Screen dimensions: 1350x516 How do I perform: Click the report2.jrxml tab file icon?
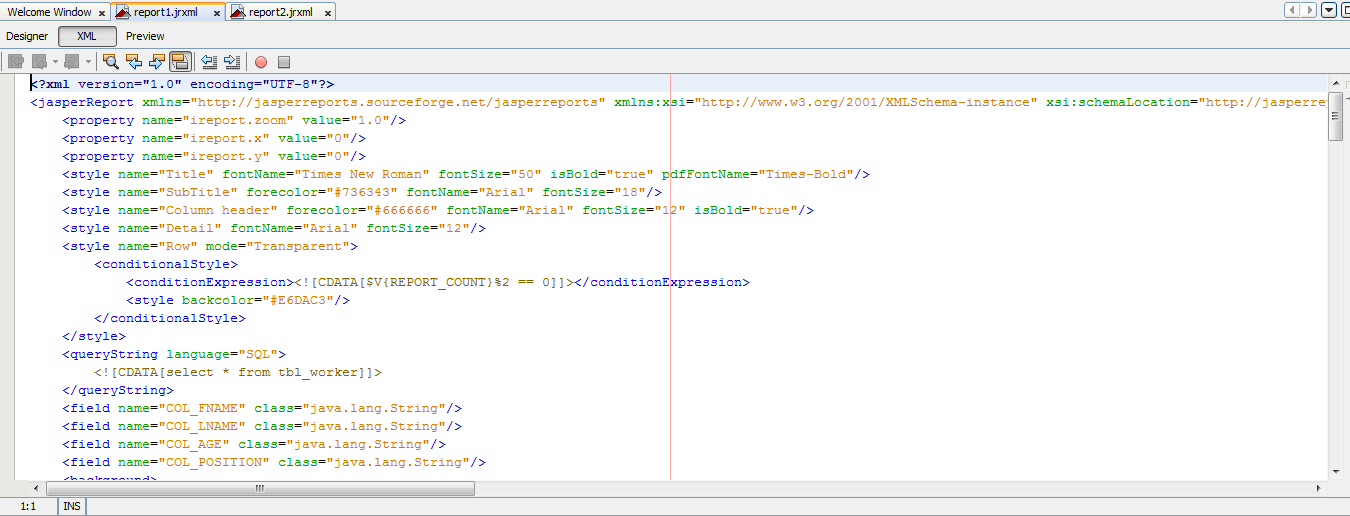[238, 12]
